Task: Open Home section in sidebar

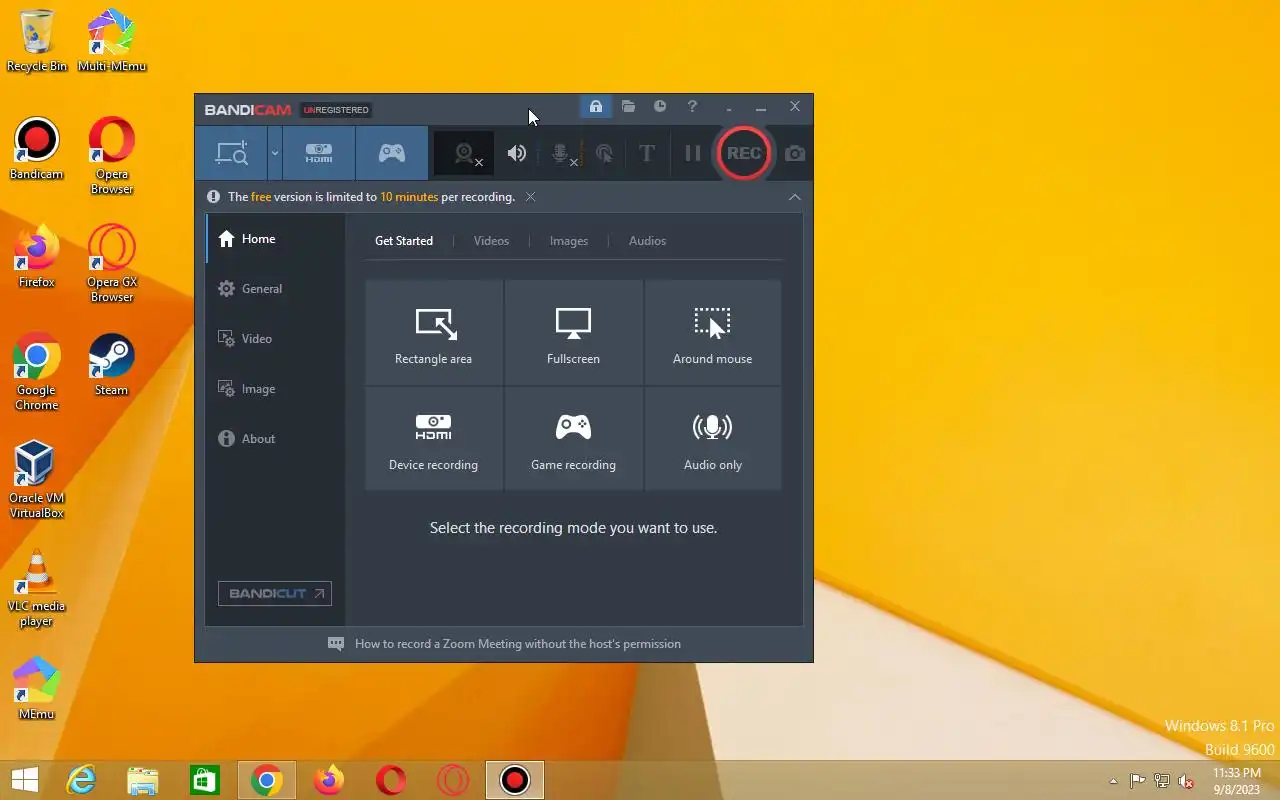Action: [275, 239]
